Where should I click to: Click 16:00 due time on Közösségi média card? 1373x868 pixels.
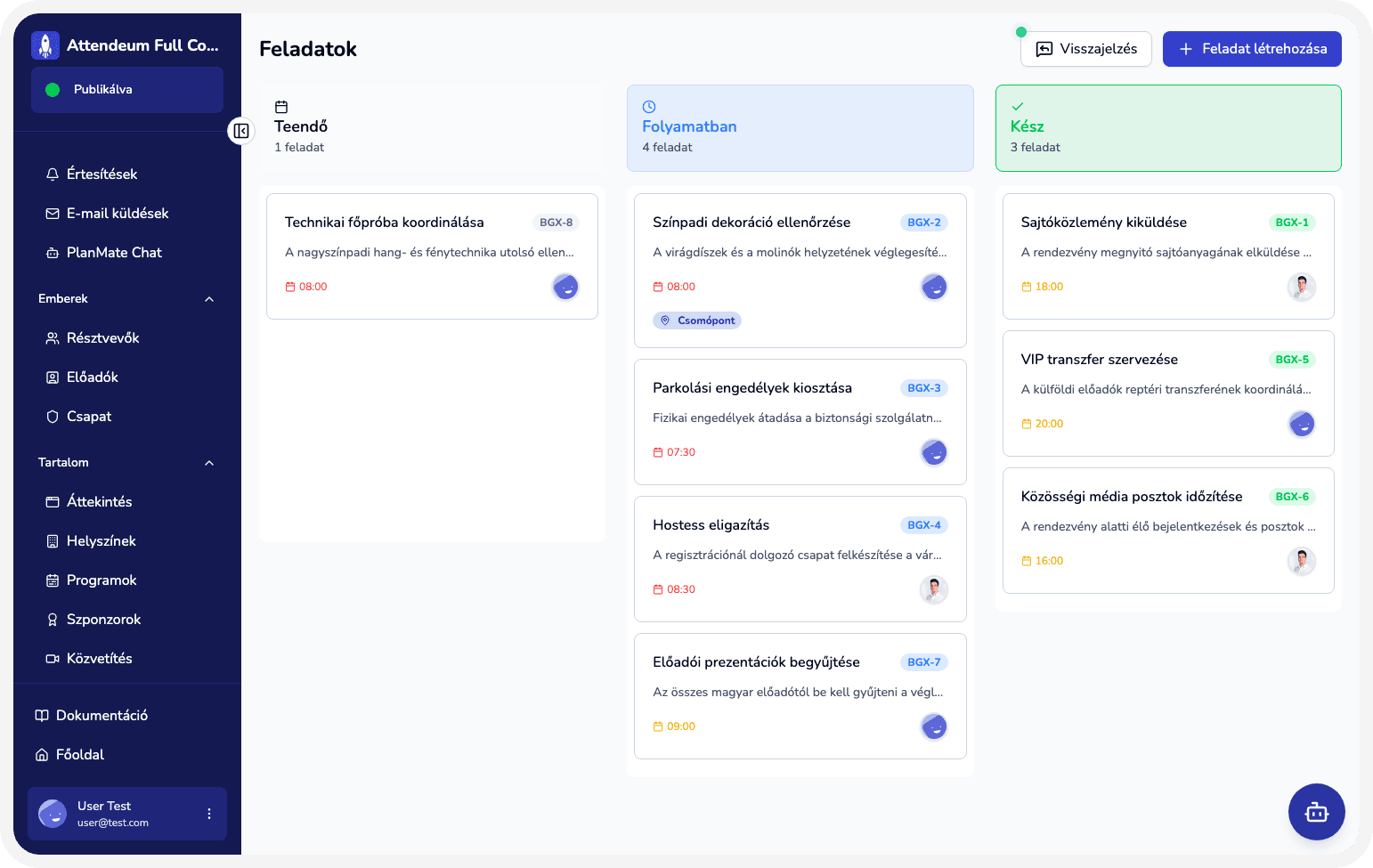[1043, 561]
